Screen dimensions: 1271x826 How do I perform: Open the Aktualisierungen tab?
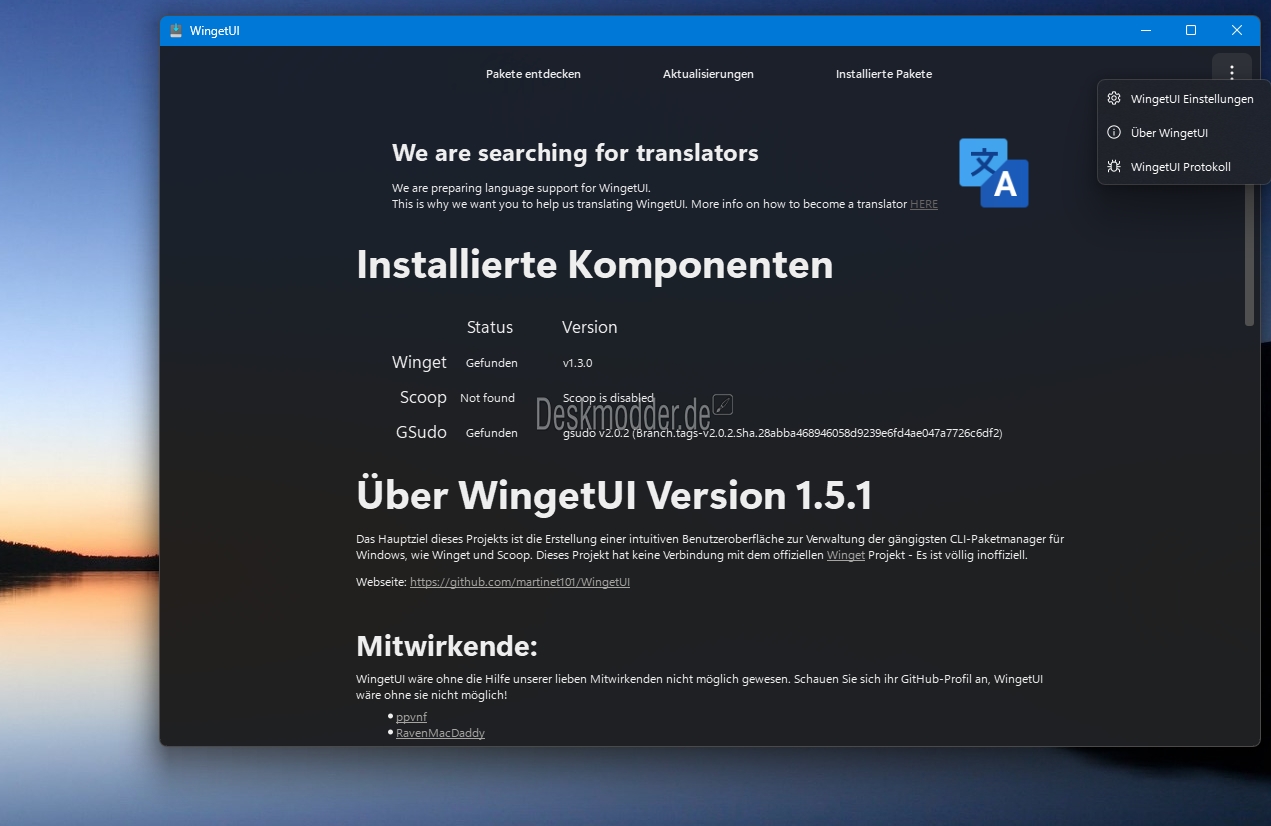point(708,74)
